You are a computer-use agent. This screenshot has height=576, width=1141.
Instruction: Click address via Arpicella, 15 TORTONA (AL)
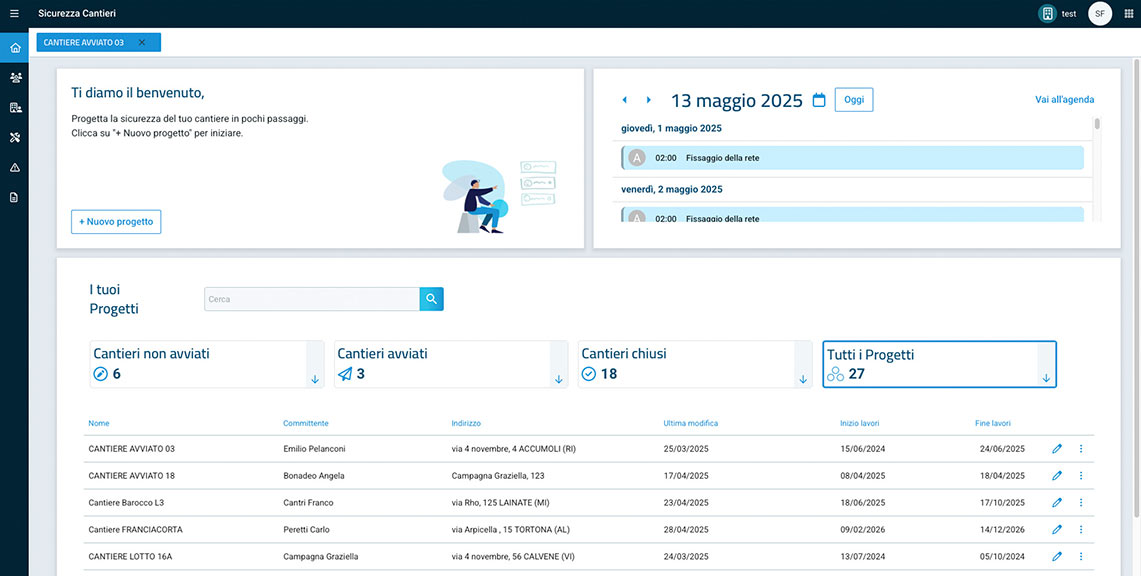pyautogui.click(x=510, y=529)
